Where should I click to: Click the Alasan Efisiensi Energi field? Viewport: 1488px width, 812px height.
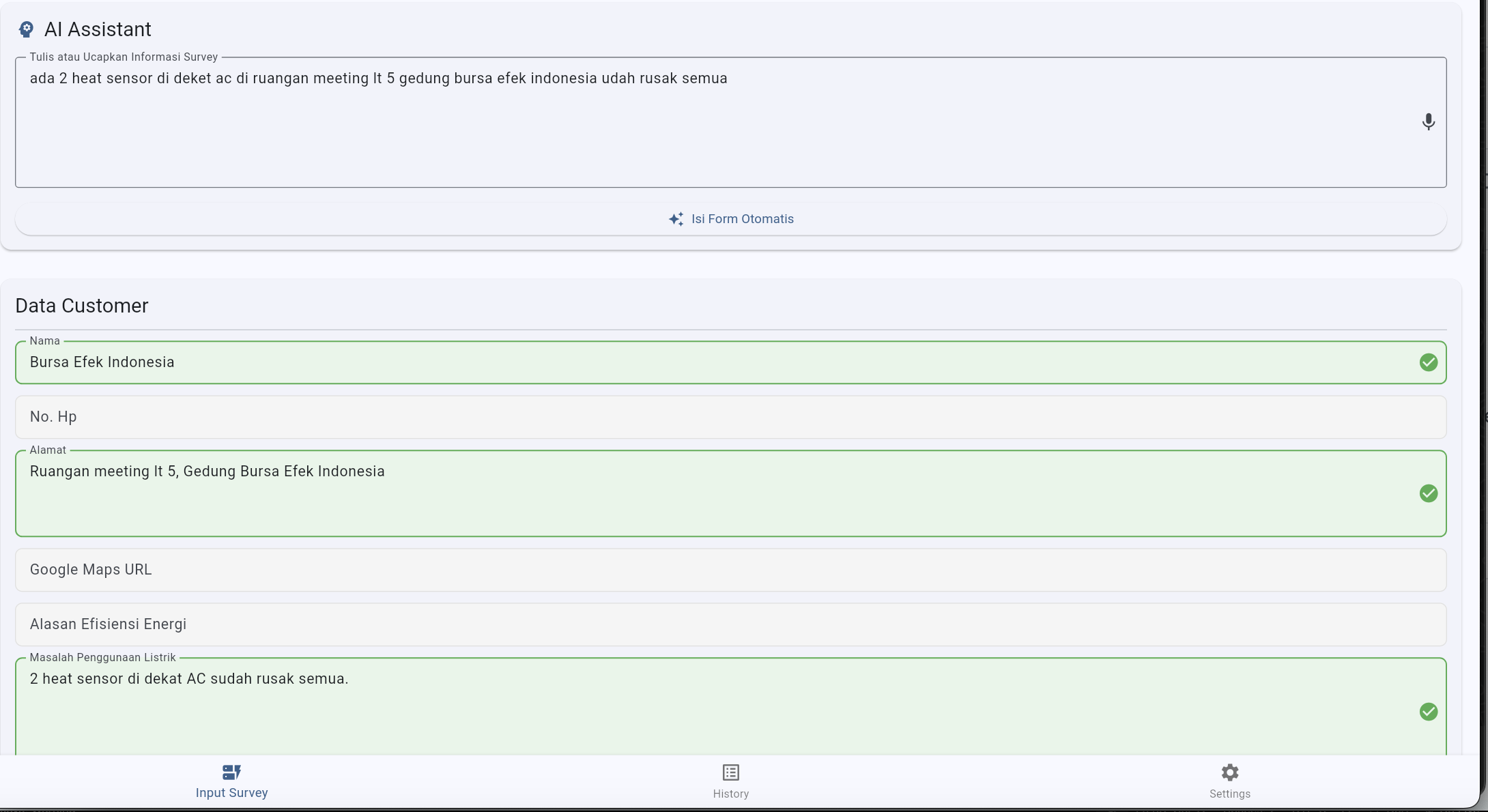point(730,624)
